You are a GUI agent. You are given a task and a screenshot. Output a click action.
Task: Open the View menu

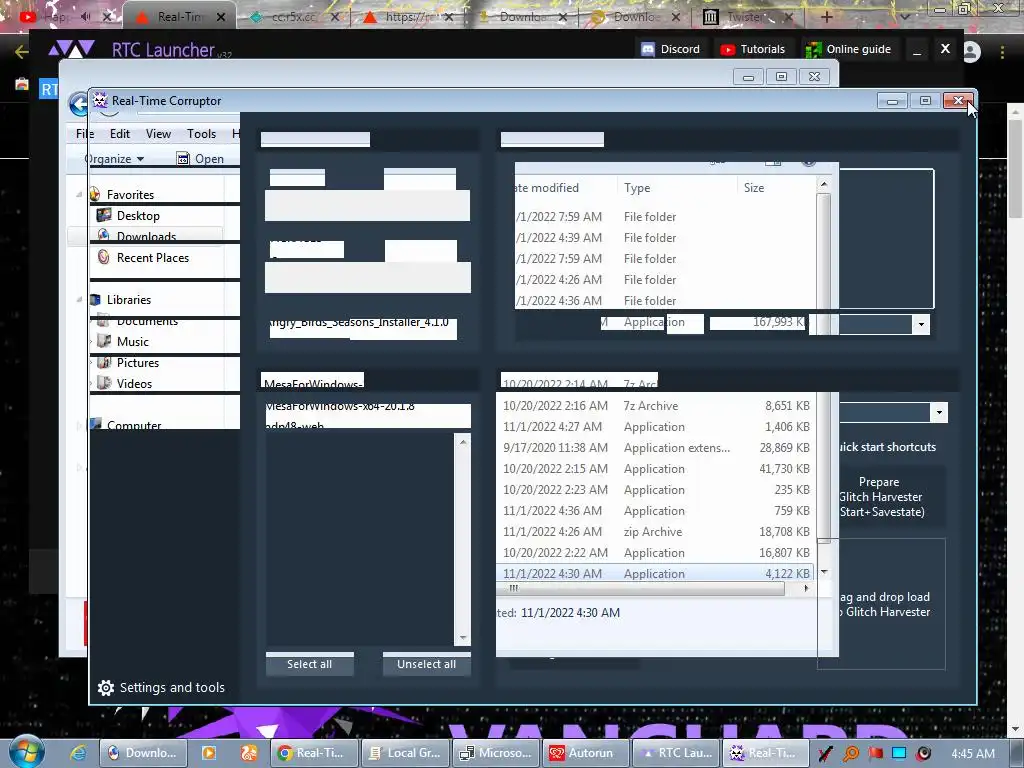click(x=158, y=133)
